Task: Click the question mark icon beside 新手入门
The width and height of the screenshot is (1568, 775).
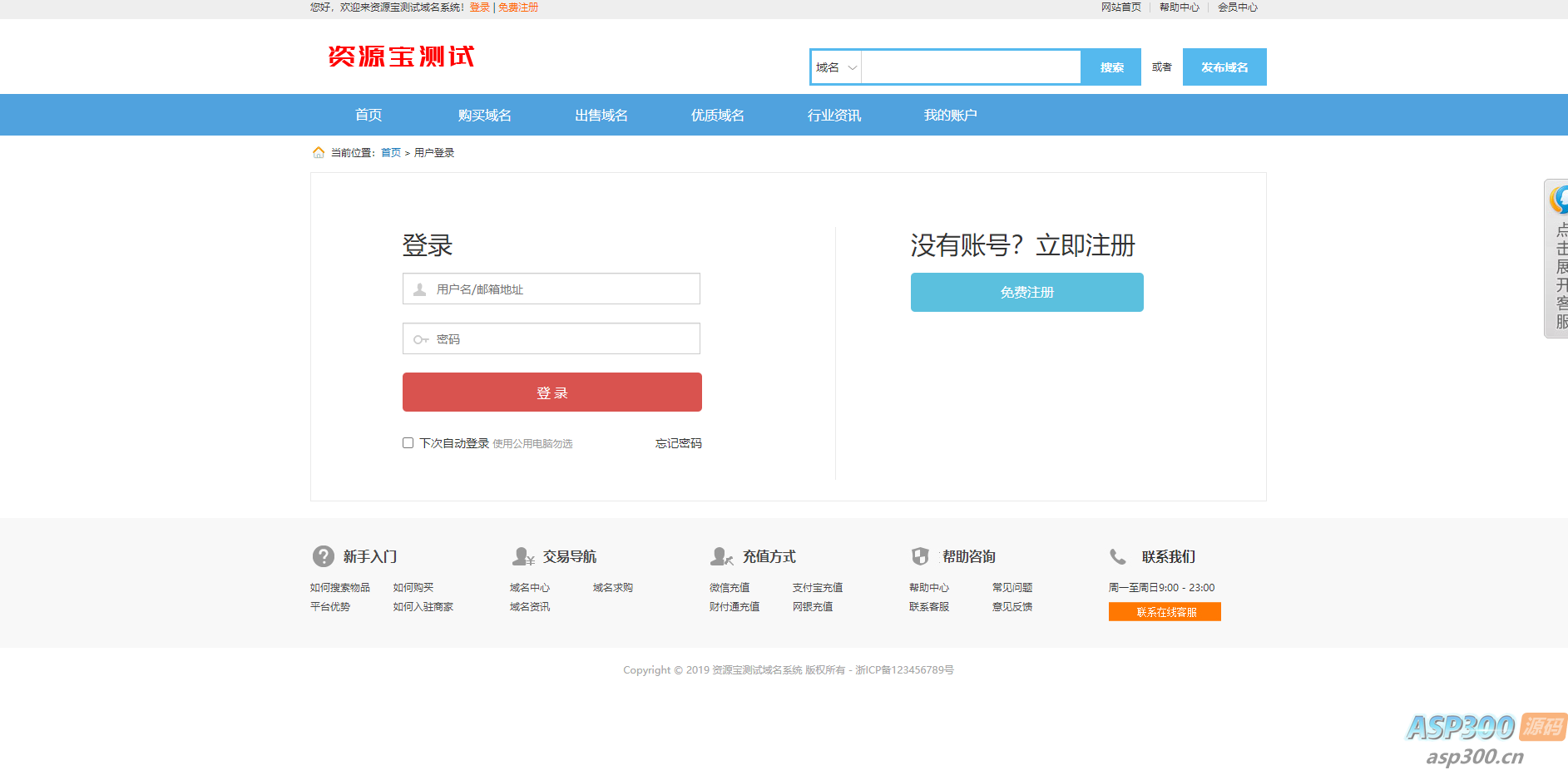Action: (x=323, y=556)
